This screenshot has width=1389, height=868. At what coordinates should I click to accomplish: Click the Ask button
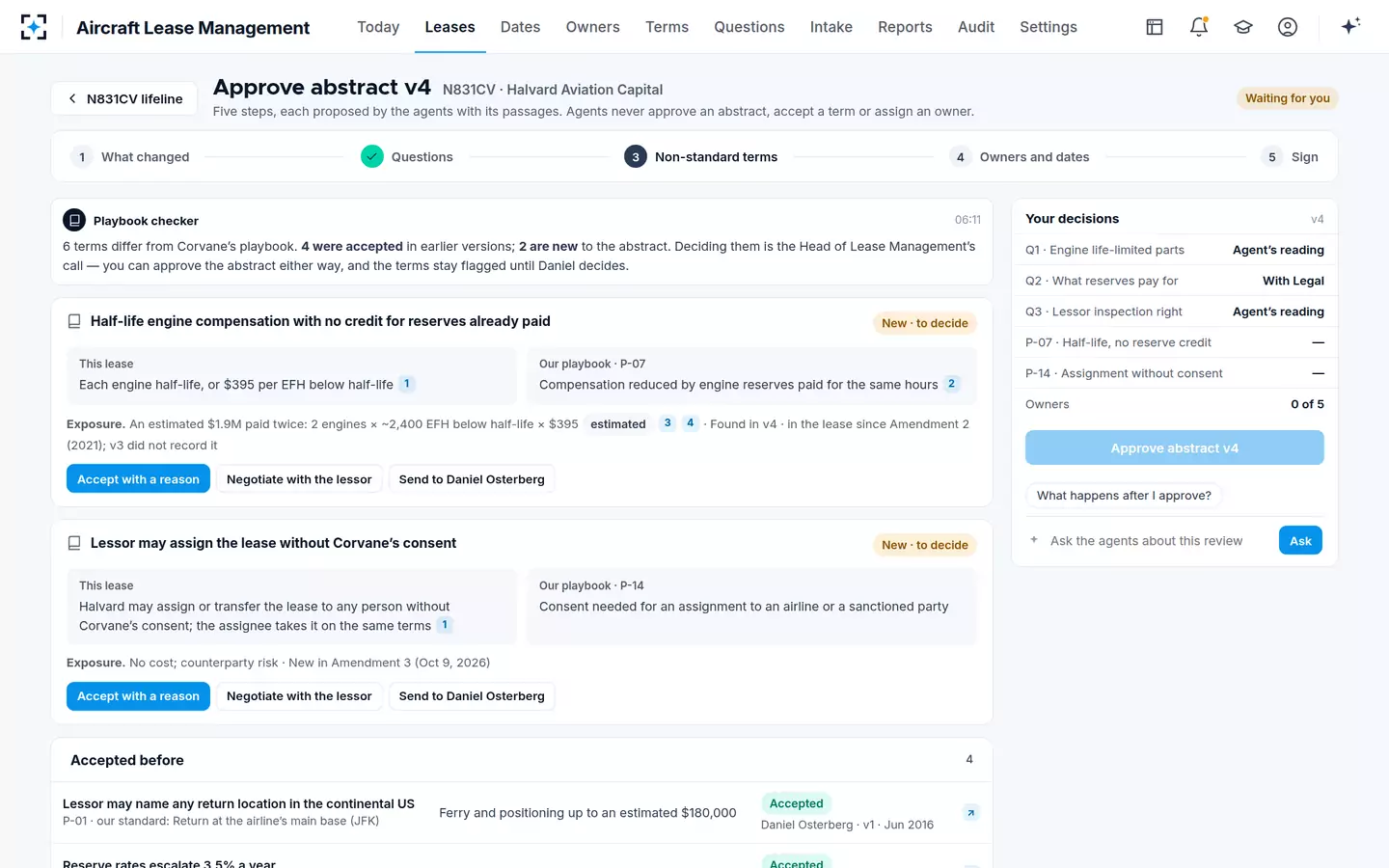1300,541
